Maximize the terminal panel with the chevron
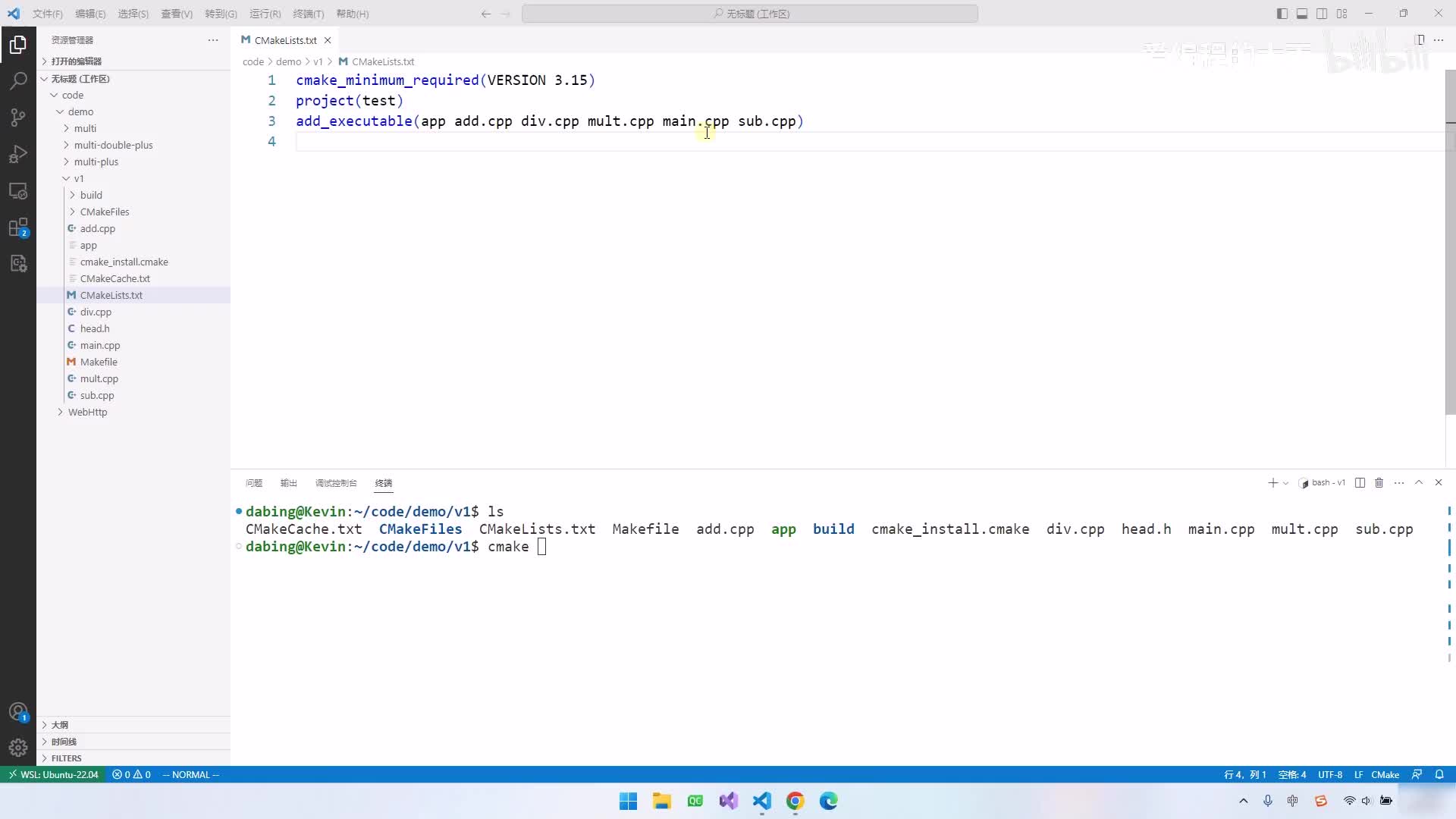Screen dimensions: 1456x819 (1420, 483)
